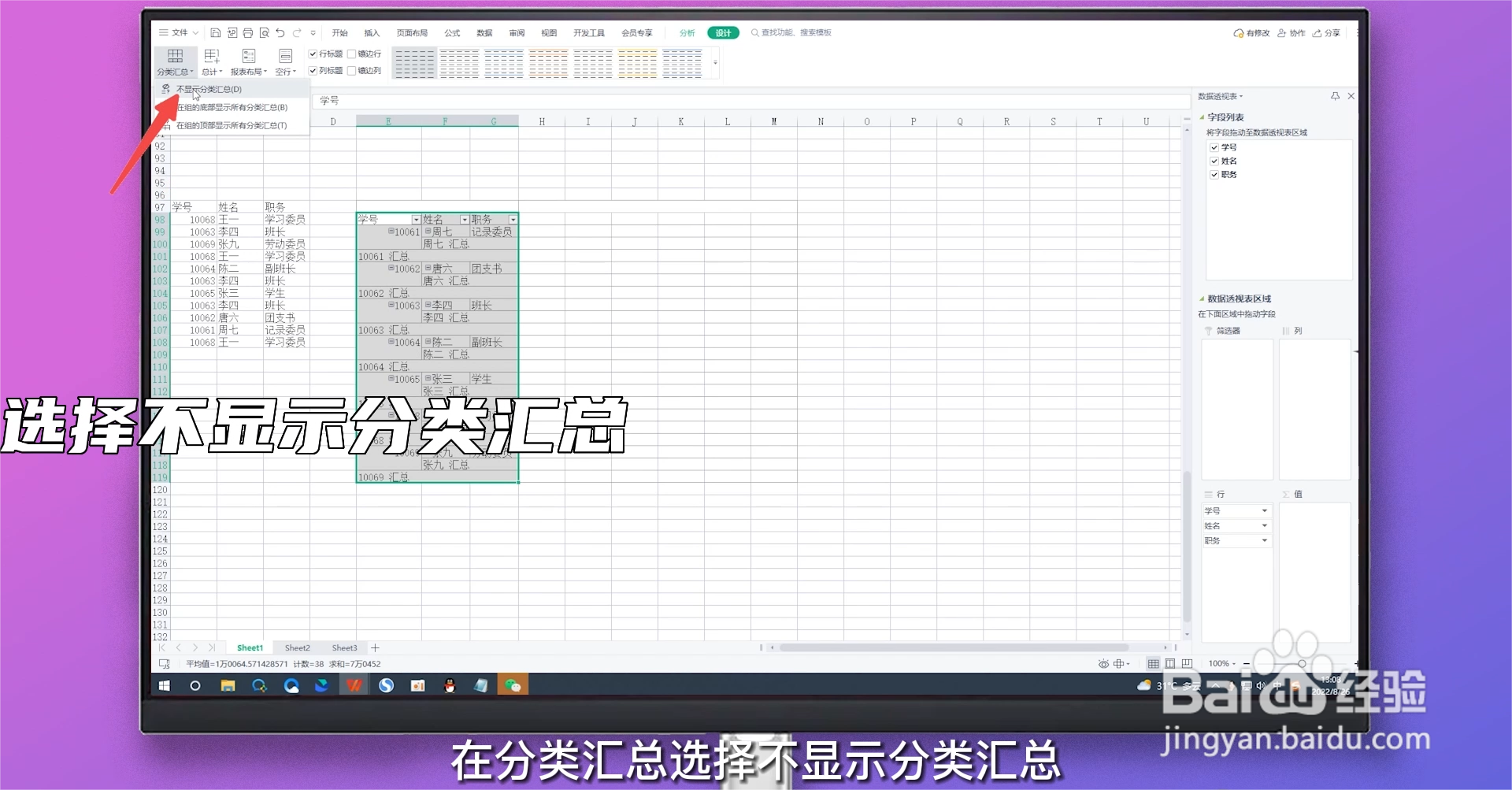Uncheck the 职务 field checkbox
The height and width of the screenshot is (790, 1512).
point(1214,174)
